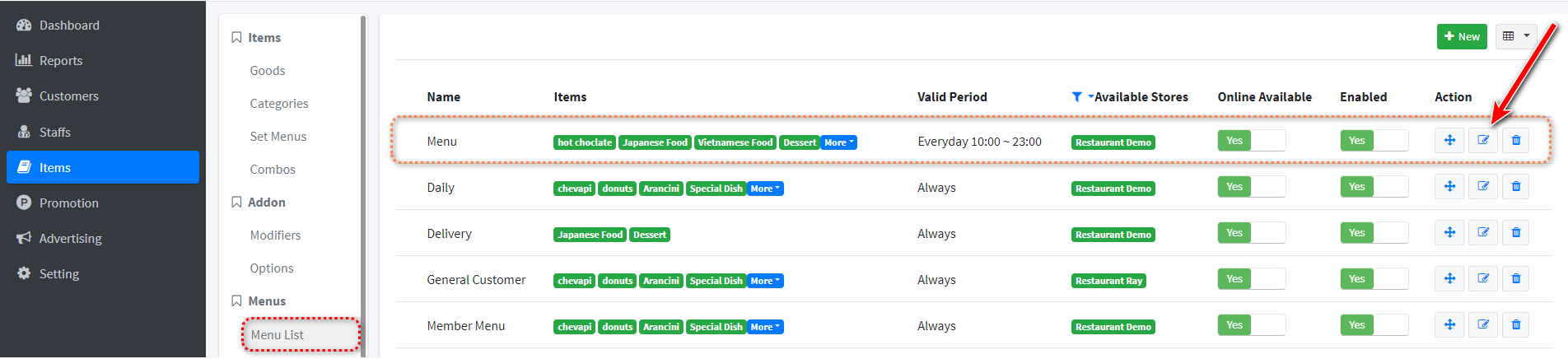Click edit icon for General Customer menu
This screenshot has height=359, width=1568.
click(1482, 279)
